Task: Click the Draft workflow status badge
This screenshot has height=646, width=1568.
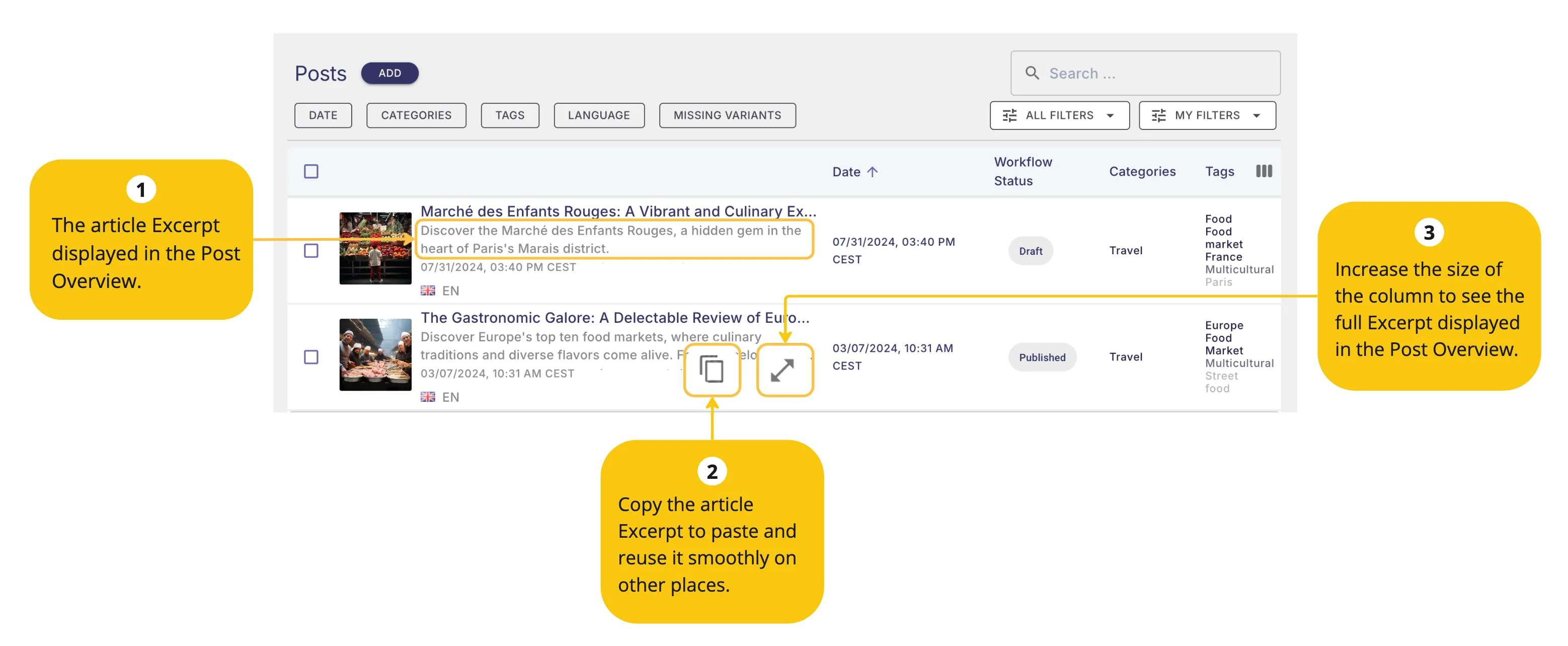Action: click(x=1031, y=251)
